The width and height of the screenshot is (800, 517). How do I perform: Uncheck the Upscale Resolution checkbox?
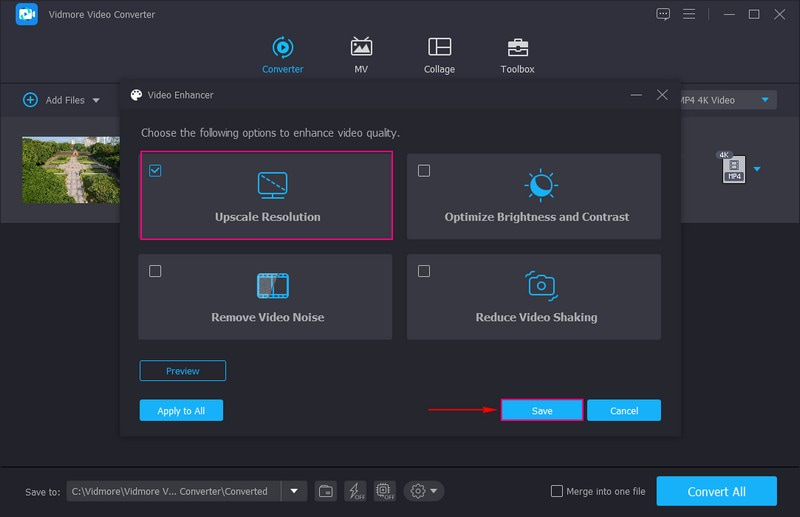click(x=155, y=171)
